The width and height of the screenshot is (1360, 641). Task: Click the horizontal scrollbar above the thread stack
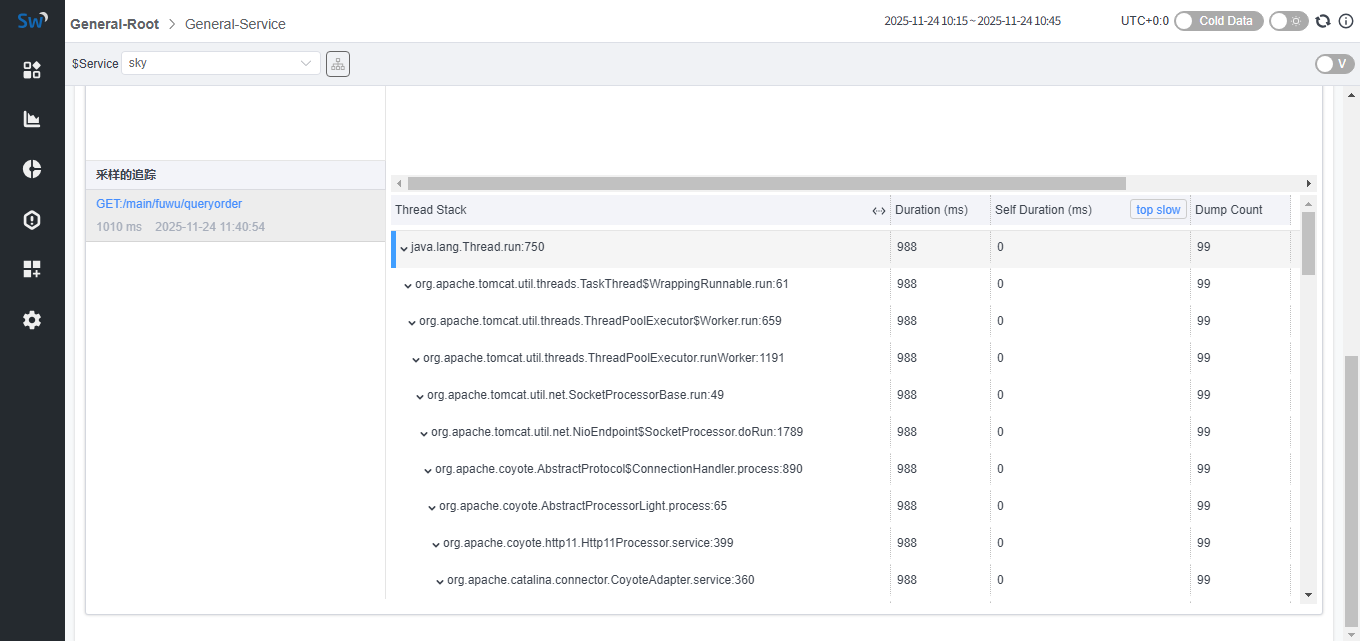click(x=766, y=183)
